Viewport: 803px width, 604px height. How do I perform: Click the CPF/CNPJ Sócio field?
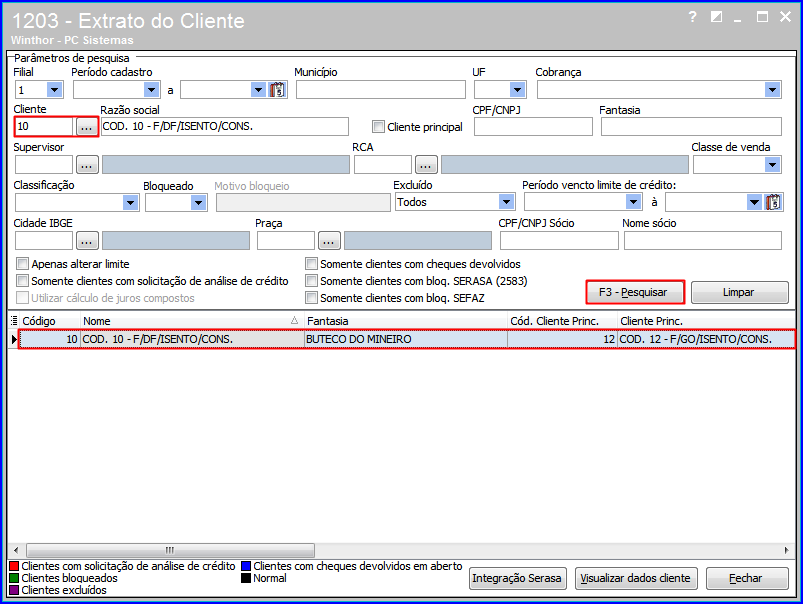click(559, 241)
